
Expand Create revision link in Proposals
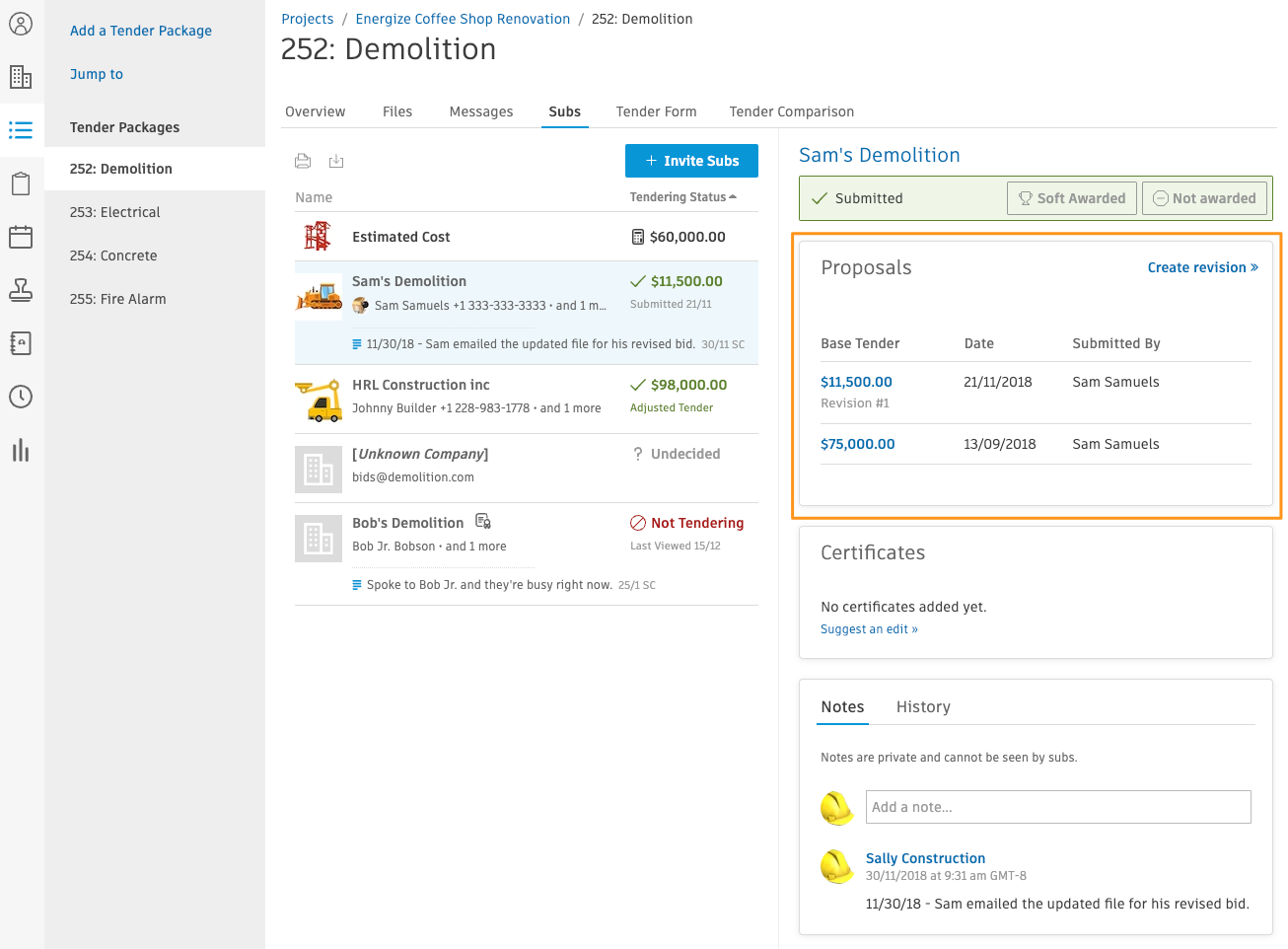coord(1202,267)
